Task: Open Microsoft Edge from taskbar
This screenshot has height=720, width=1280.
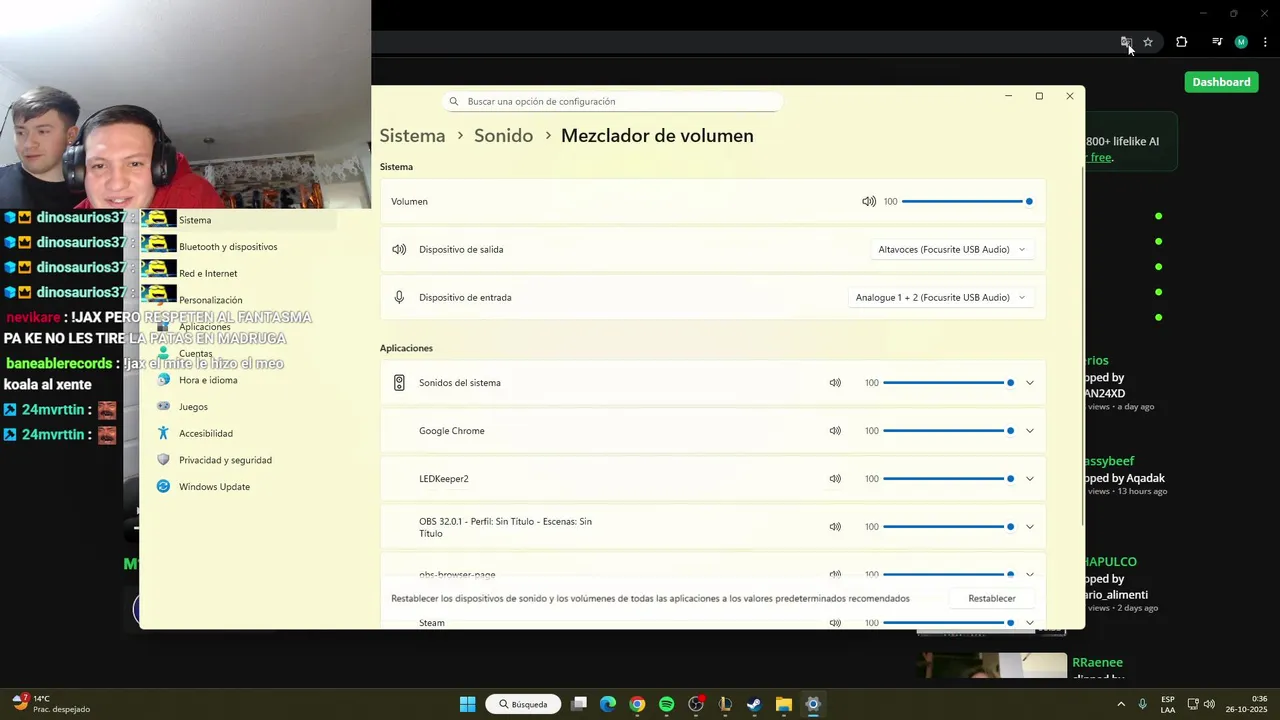Action: tap(607, 704)
